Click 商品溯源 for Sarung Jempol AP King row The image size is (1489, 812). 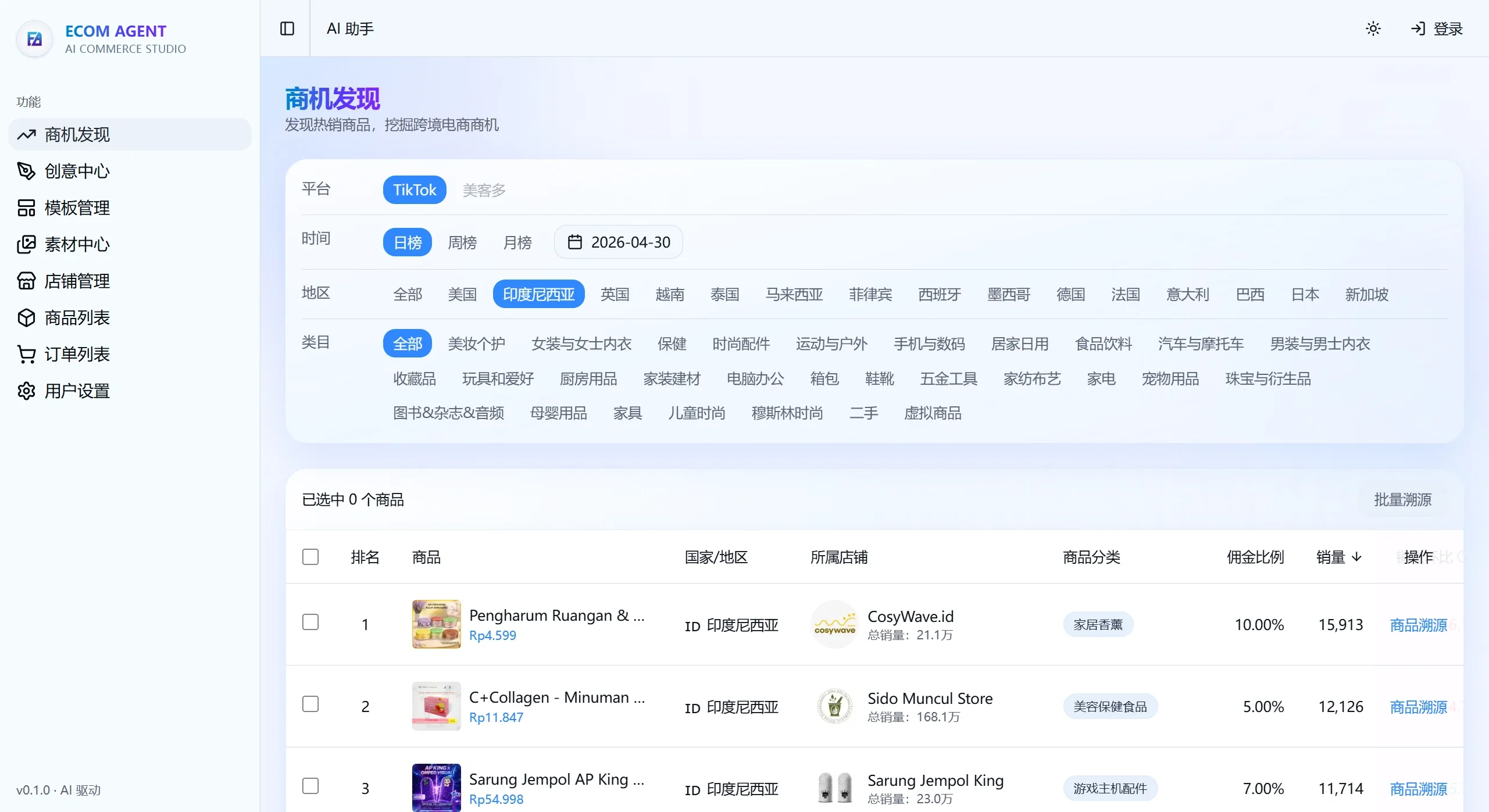click(x=1419, y=789)
